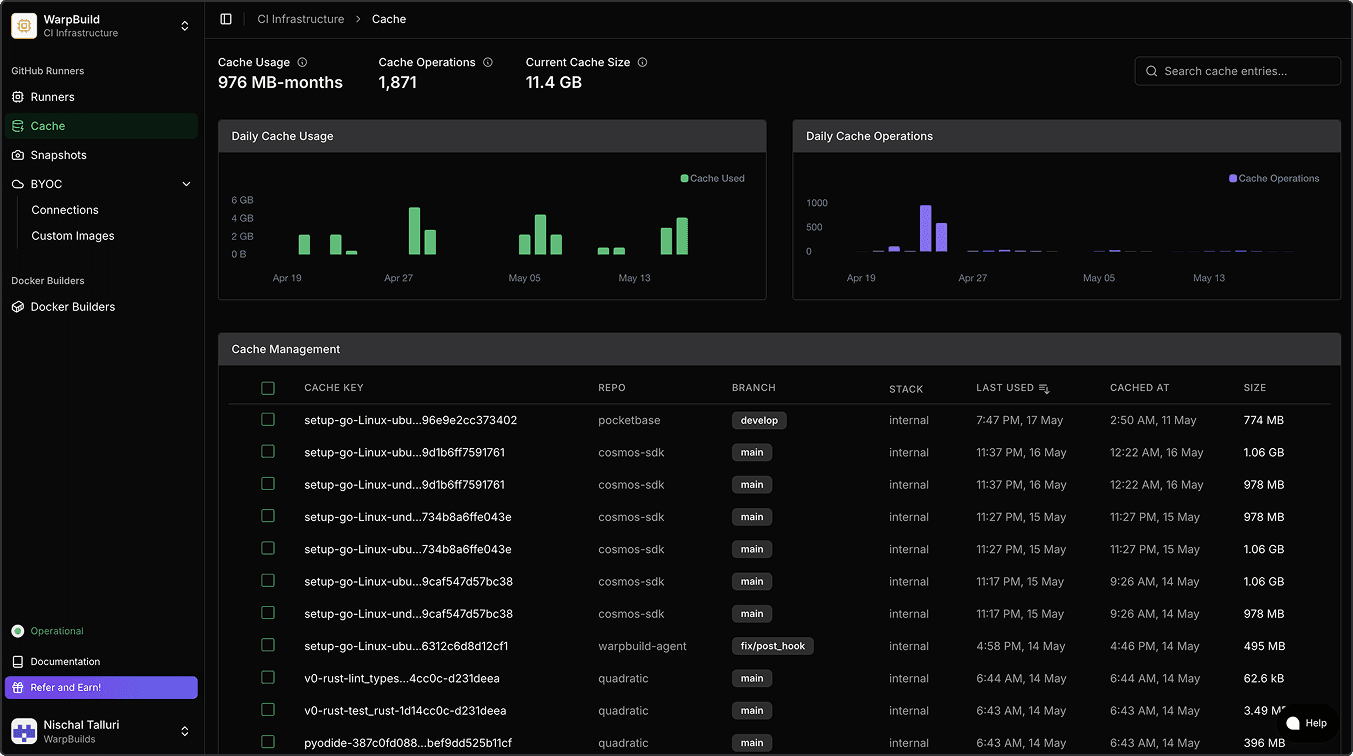Check the select-all checkbox in Cache Management header
1353x756 pixels.
(267, 388)
